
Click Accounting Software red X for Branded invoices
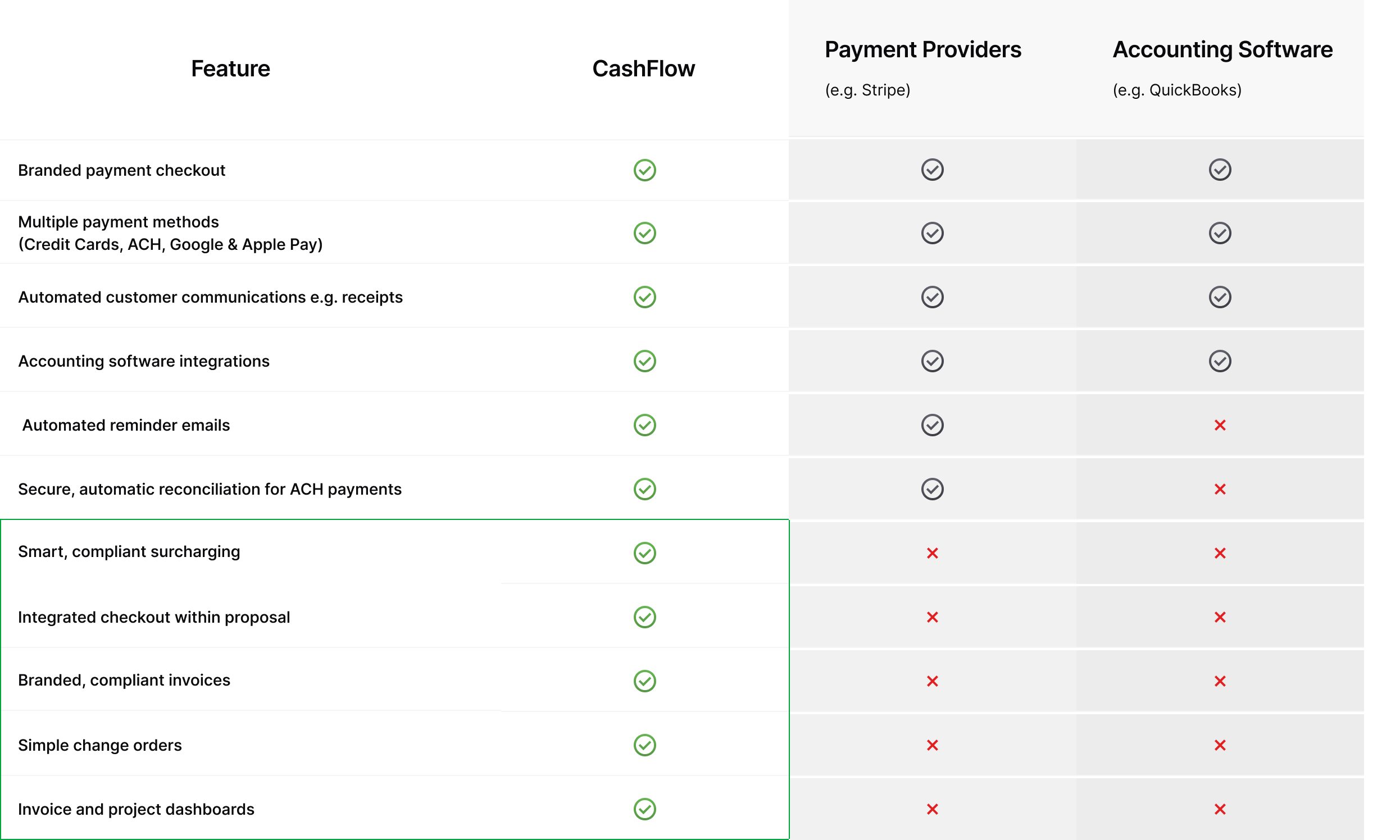[1220, 681]
